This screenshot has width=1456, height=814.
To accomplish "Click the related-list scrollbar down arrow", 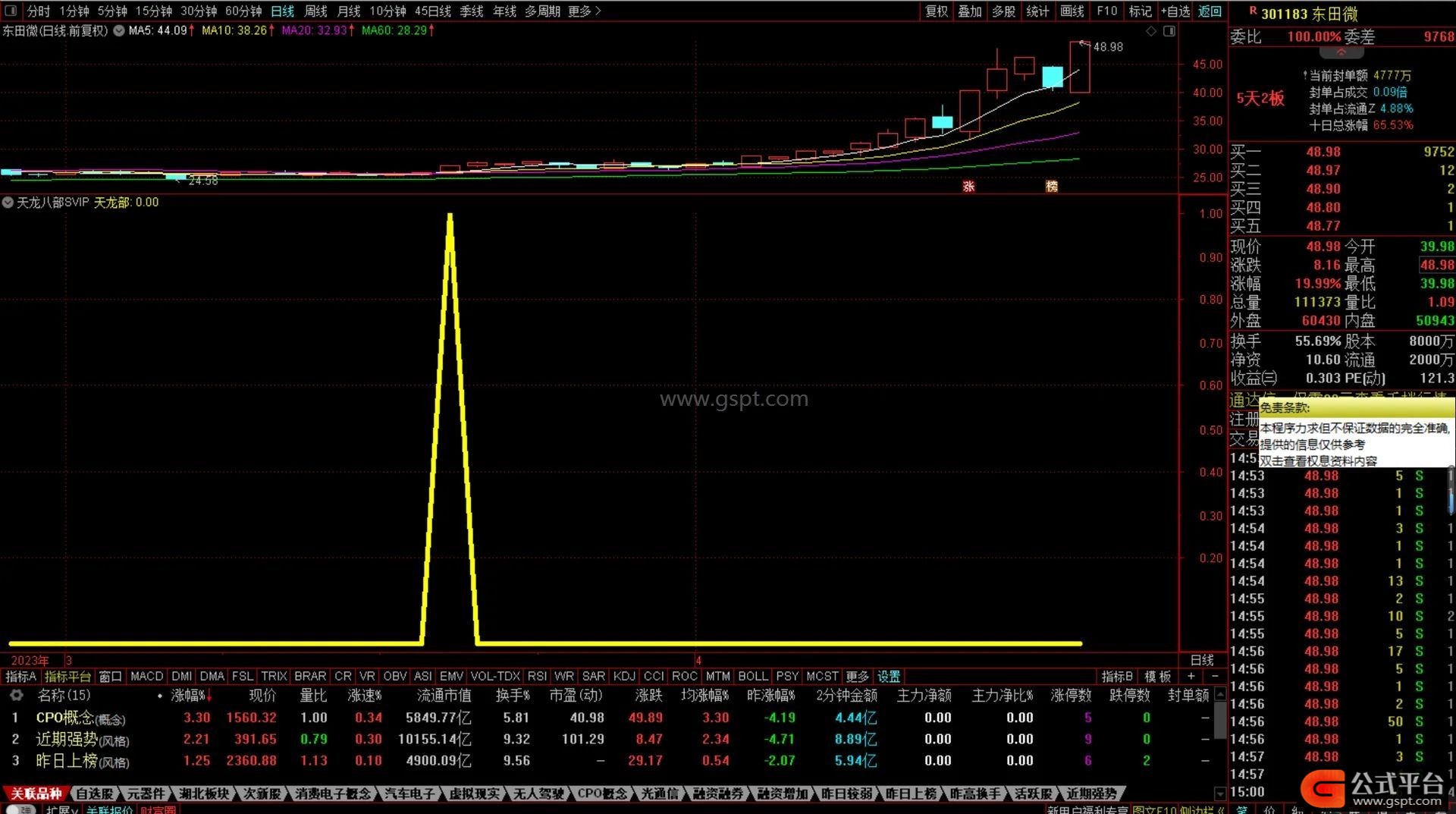I will click(x=1219, y=794).
